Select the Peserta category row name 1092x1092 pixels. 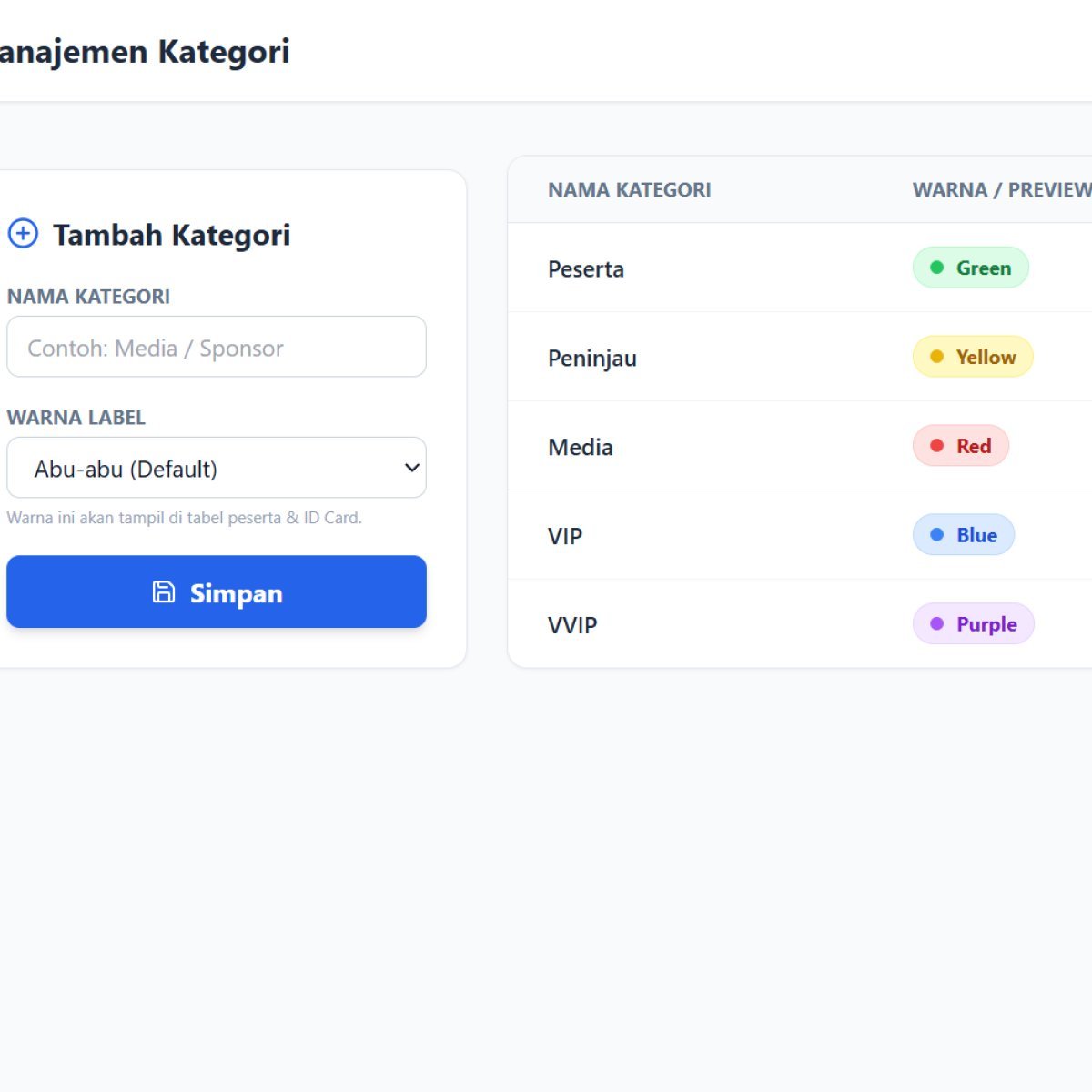point(586,269)
